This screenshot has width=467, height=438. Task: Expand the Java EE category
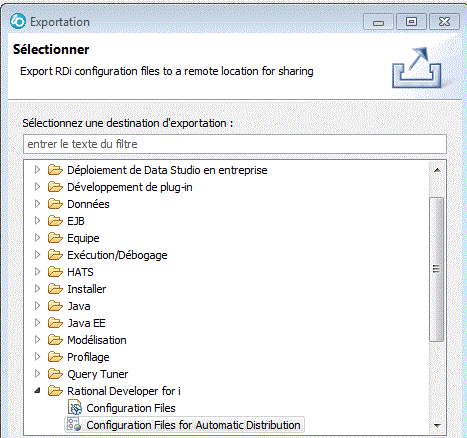tap(37, 322)
